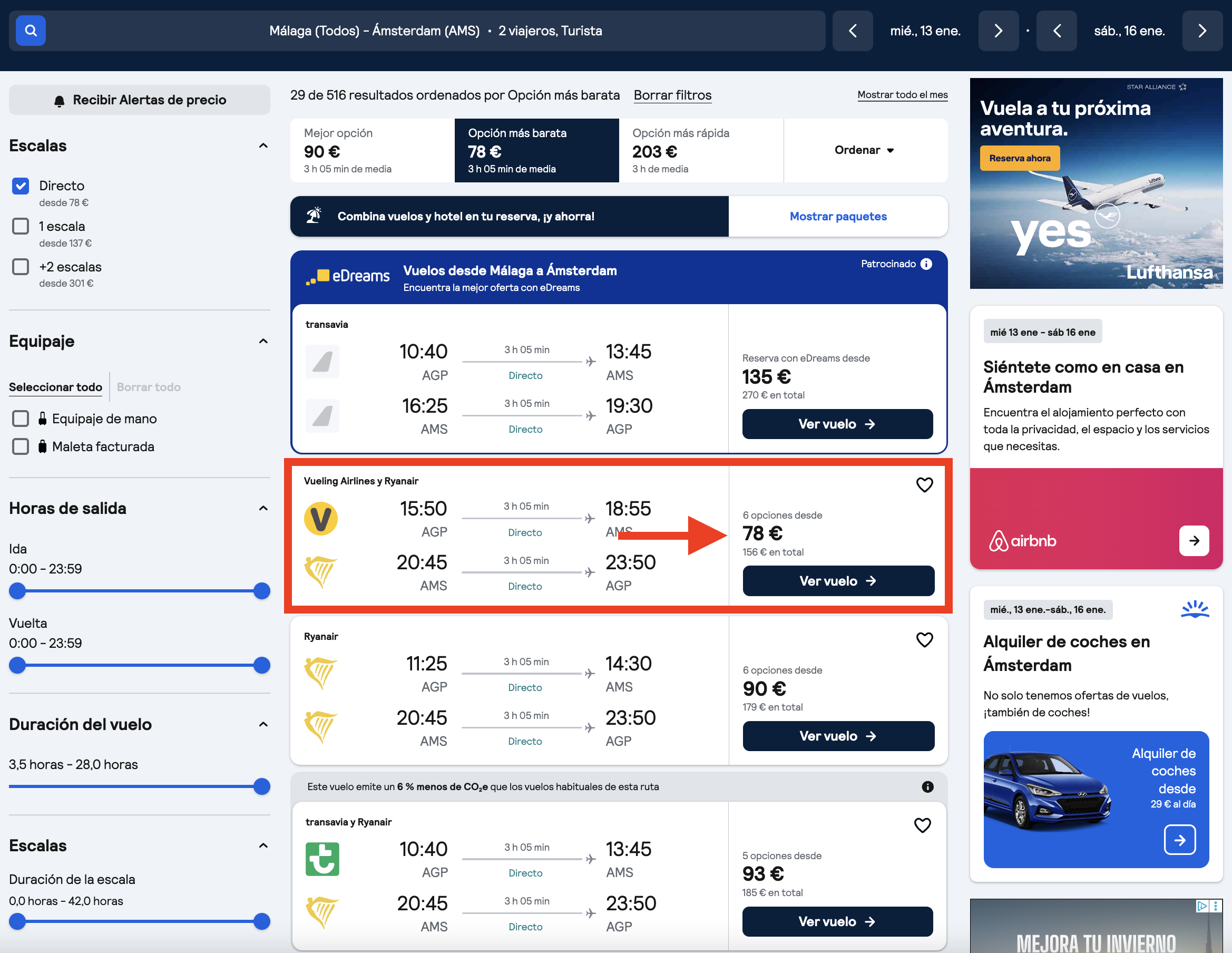Screen dimensions: 1232x953
Task: Favorite the Ryanair 90 € flight heart
Action: click(924, 640)
